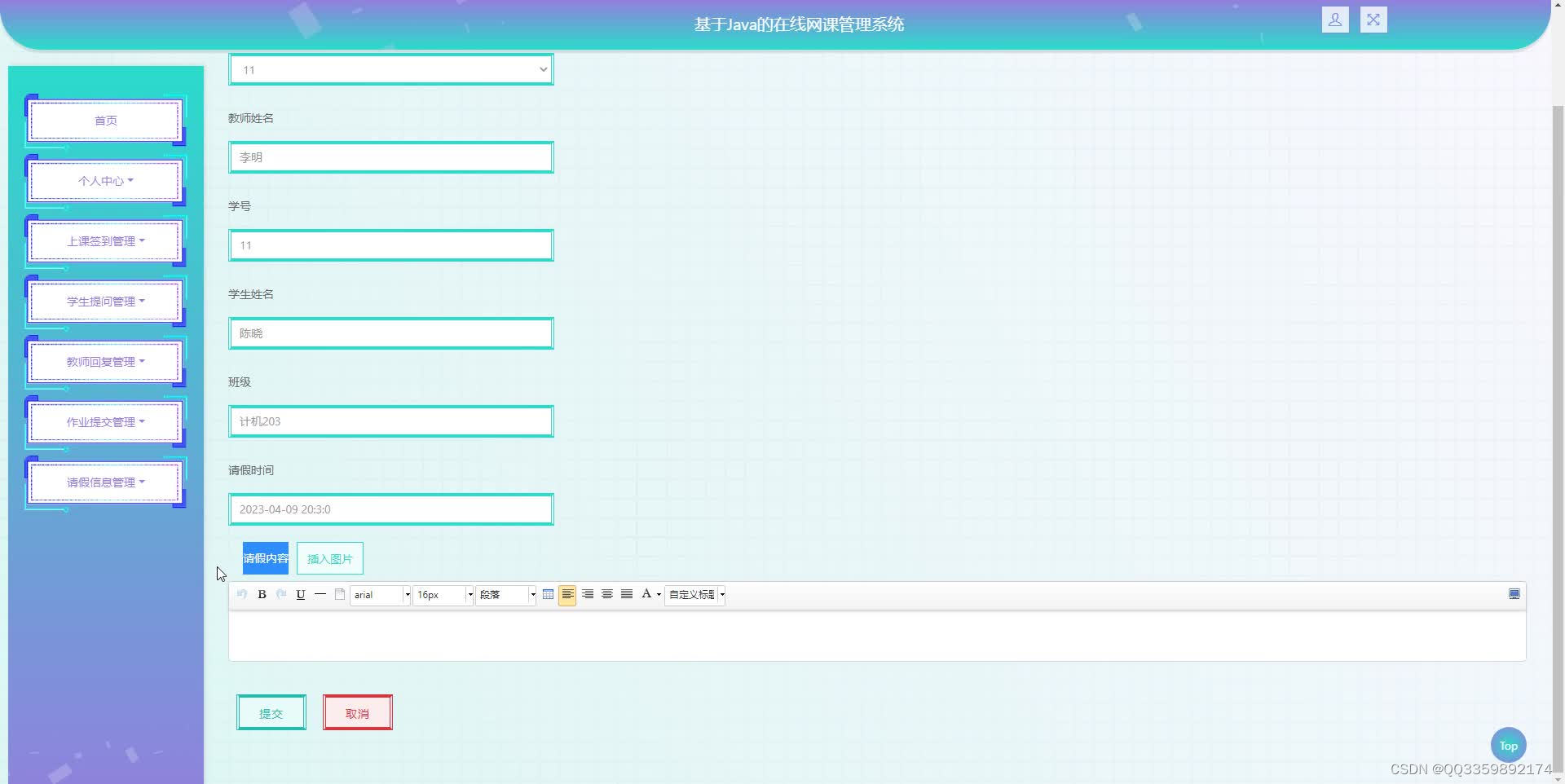Align text left in editor
This screenshot has height=784, width=1565.
[567, 594]
